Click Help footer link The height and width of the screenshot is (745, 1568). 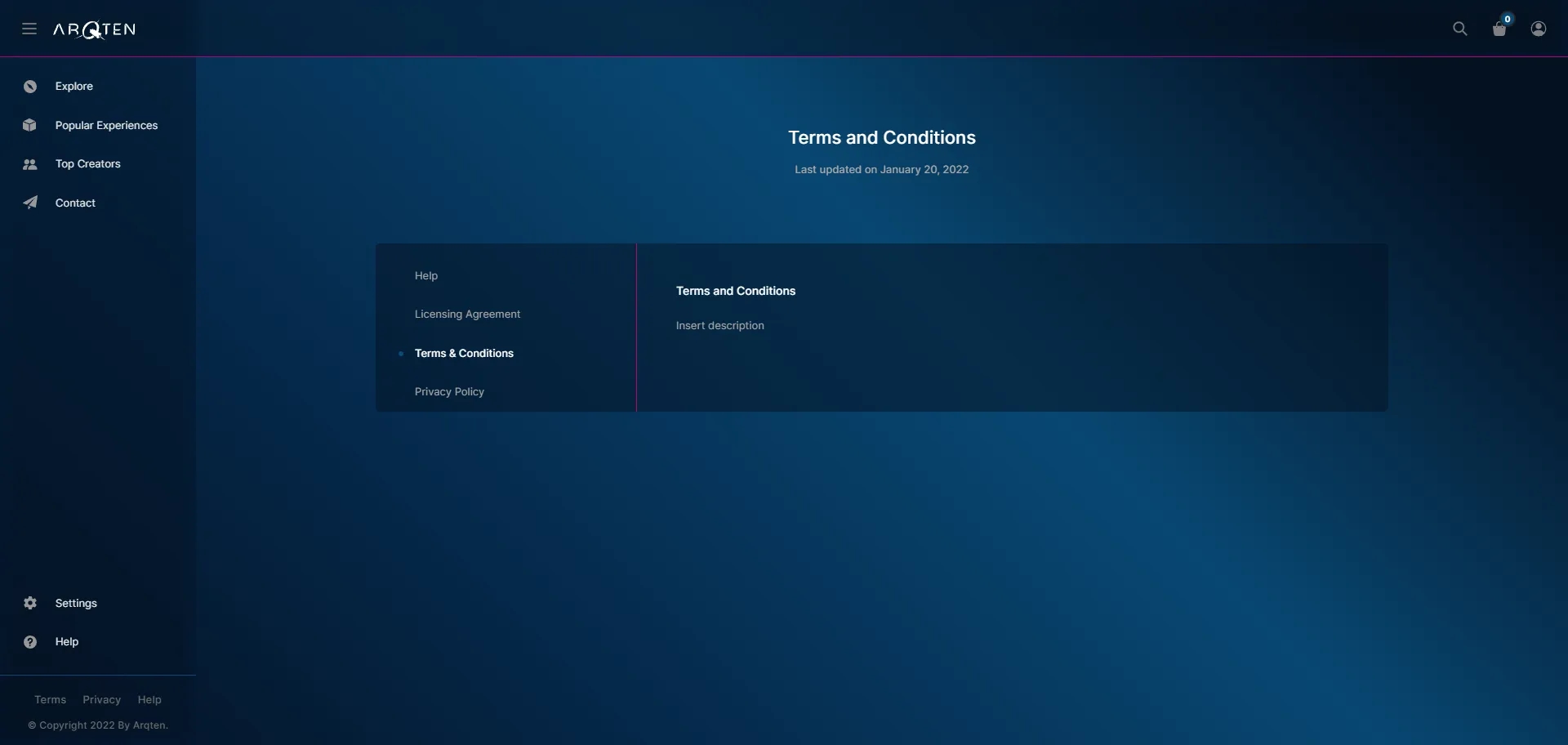click(149, 700)
